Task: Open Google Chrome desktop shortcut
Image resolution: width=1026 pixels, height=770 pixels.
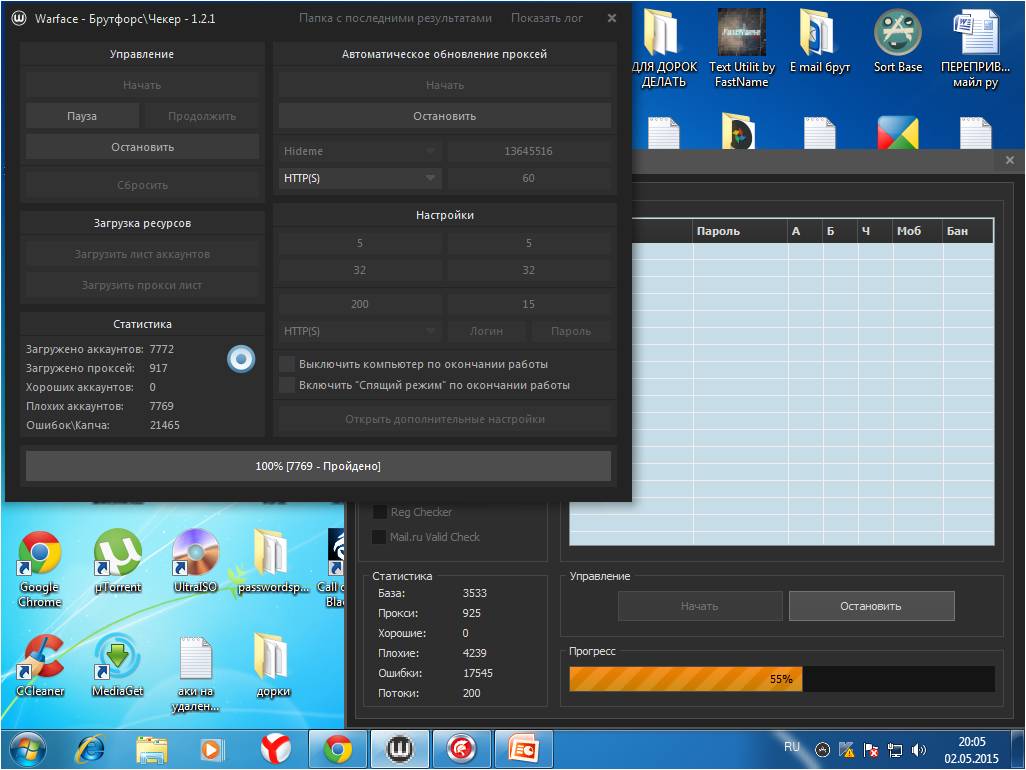Action: coord(39,569)
